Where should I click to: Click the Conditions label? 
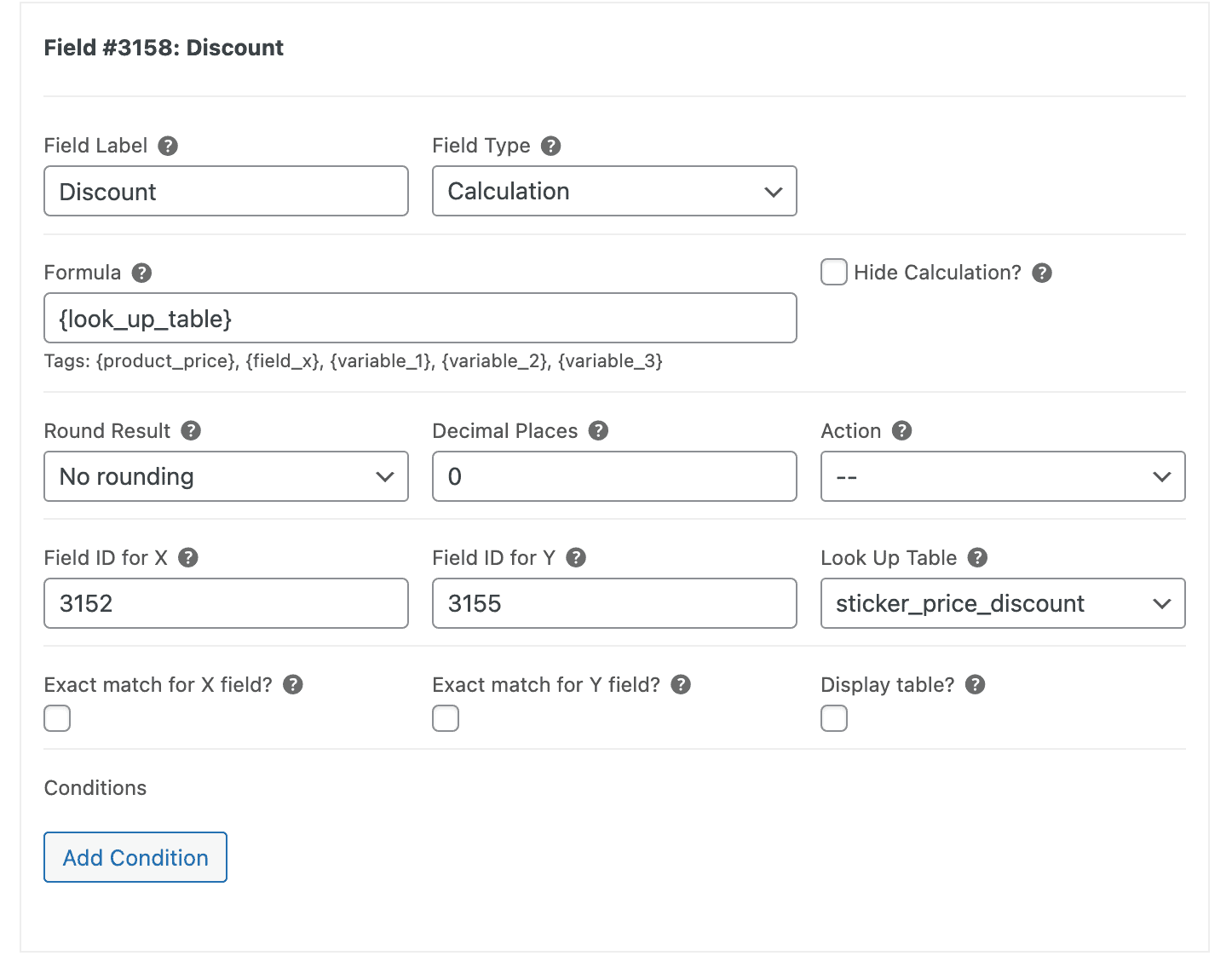click(95, 788)
